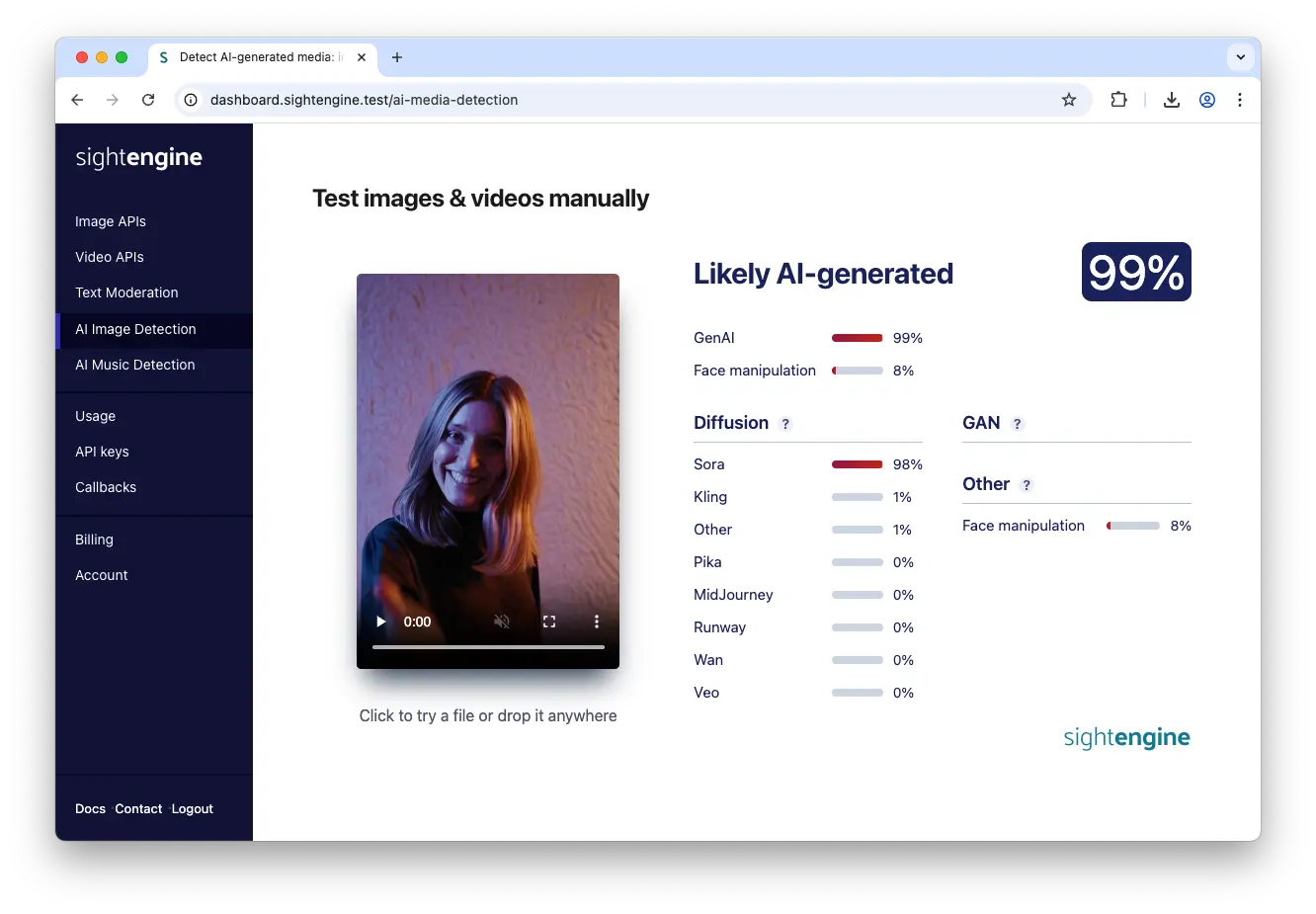
Task: Click the sightengine logo in the sidebar
Action: click(x=137, y=157)
